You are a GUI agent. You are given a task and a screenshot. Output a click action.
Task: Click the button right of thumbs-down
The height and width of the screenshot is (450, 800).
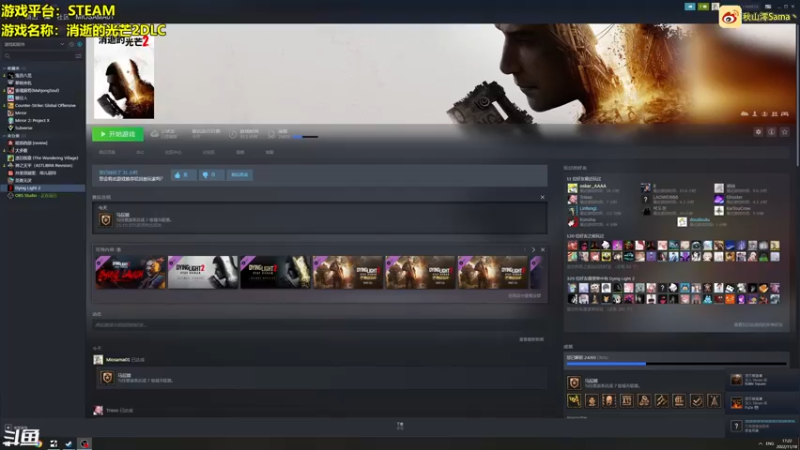coord(239,175)
